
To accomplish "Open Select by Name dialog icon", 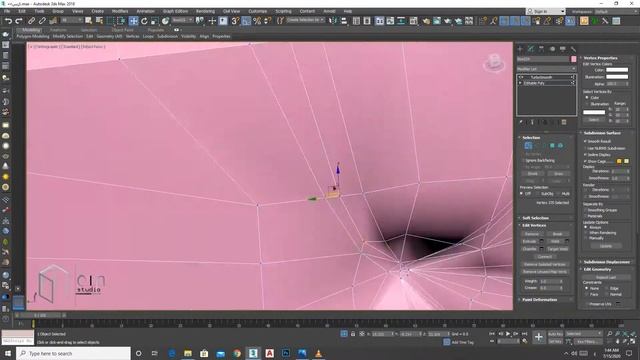I will click(x=99, y=21).
